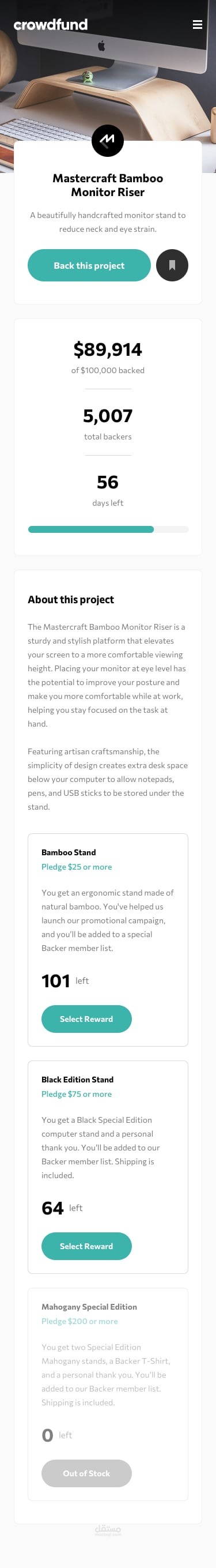The height and width of the screenshot is (1568, 216).
Task: Click the green funding progress bar
Action: tap(90, 529)
